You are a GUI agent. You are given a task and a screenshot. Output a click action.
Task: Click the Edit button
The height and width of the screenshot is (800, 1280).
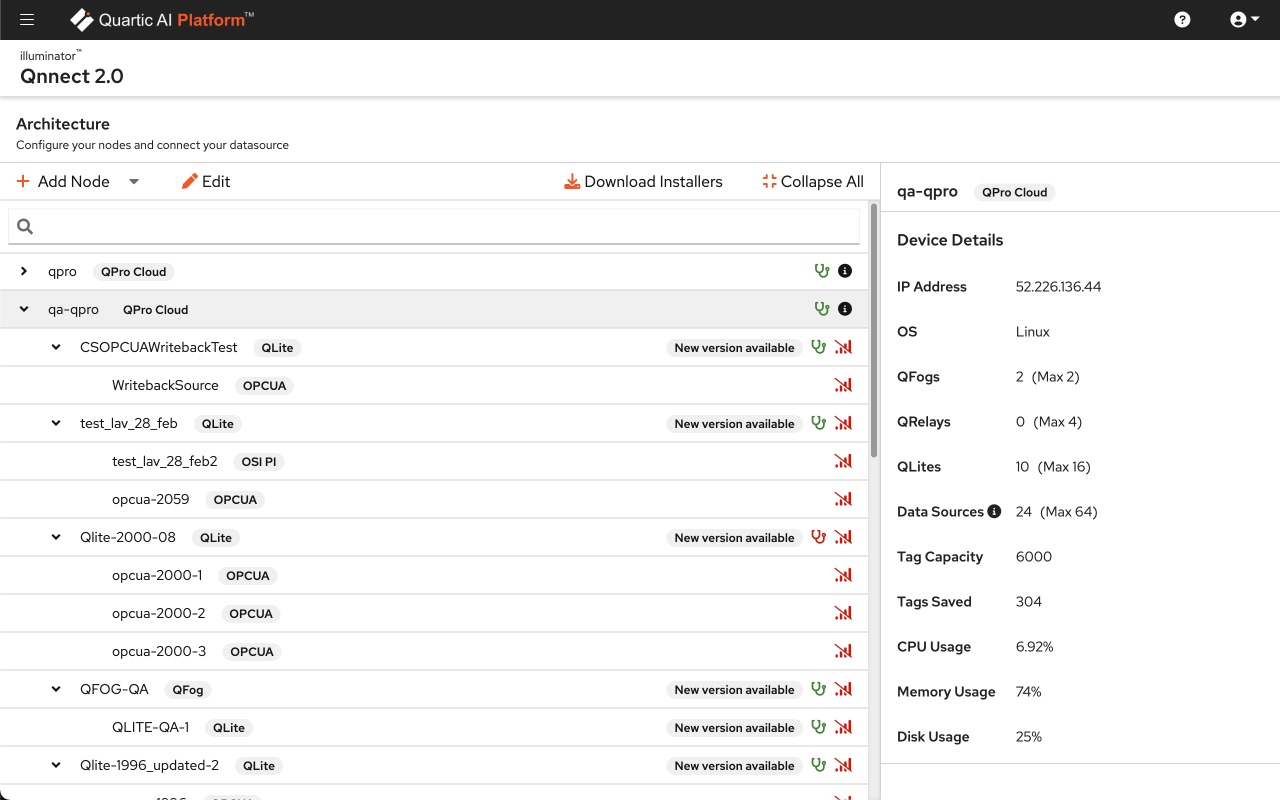206,181
